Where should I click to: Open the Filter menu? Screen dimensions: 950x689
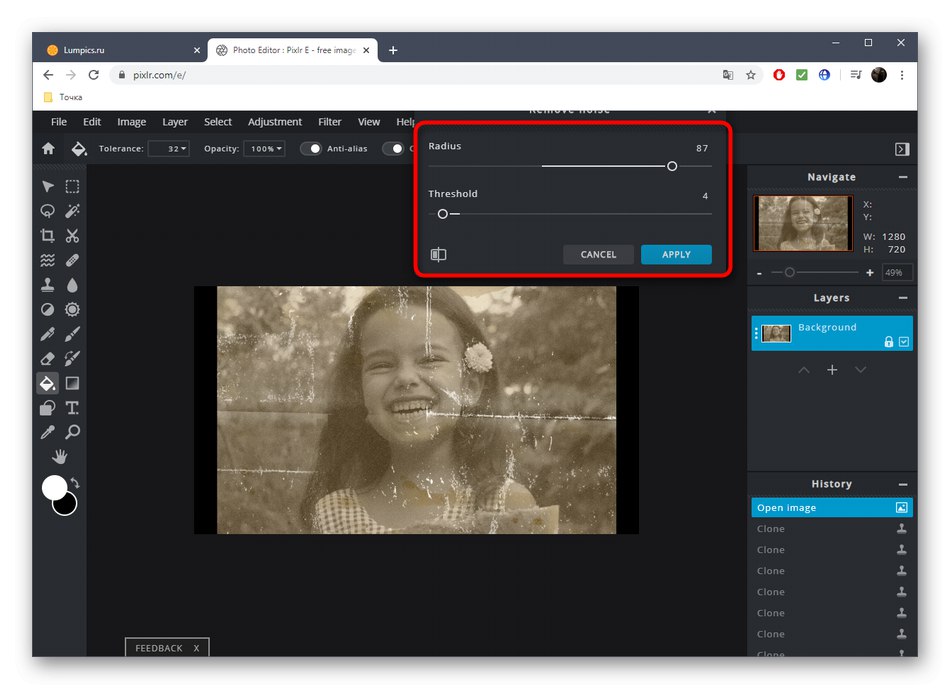click(x=329, y=122)
